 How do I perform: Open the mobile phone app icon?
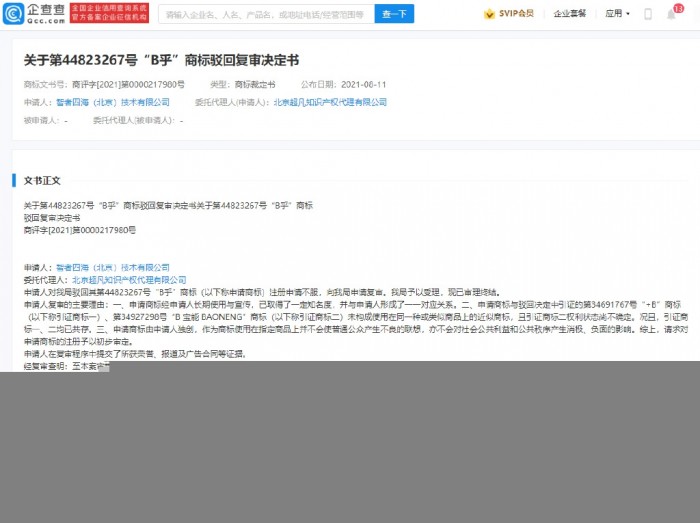(648, 14)
